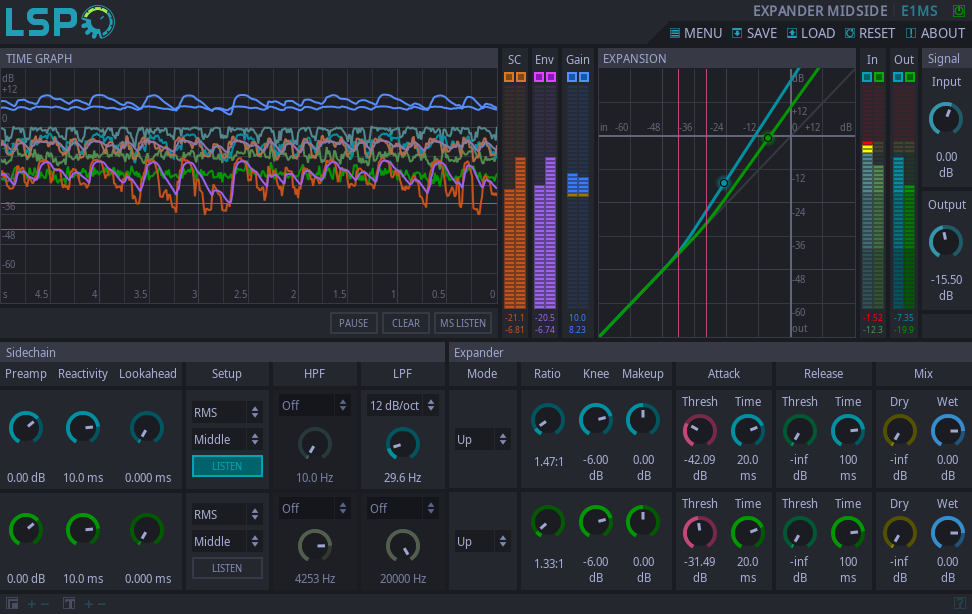Image resolution: width=972 pixels, height=614 pixels.
Task: Click the cyan Lookahead knob
Action: (x=147, y=428)
